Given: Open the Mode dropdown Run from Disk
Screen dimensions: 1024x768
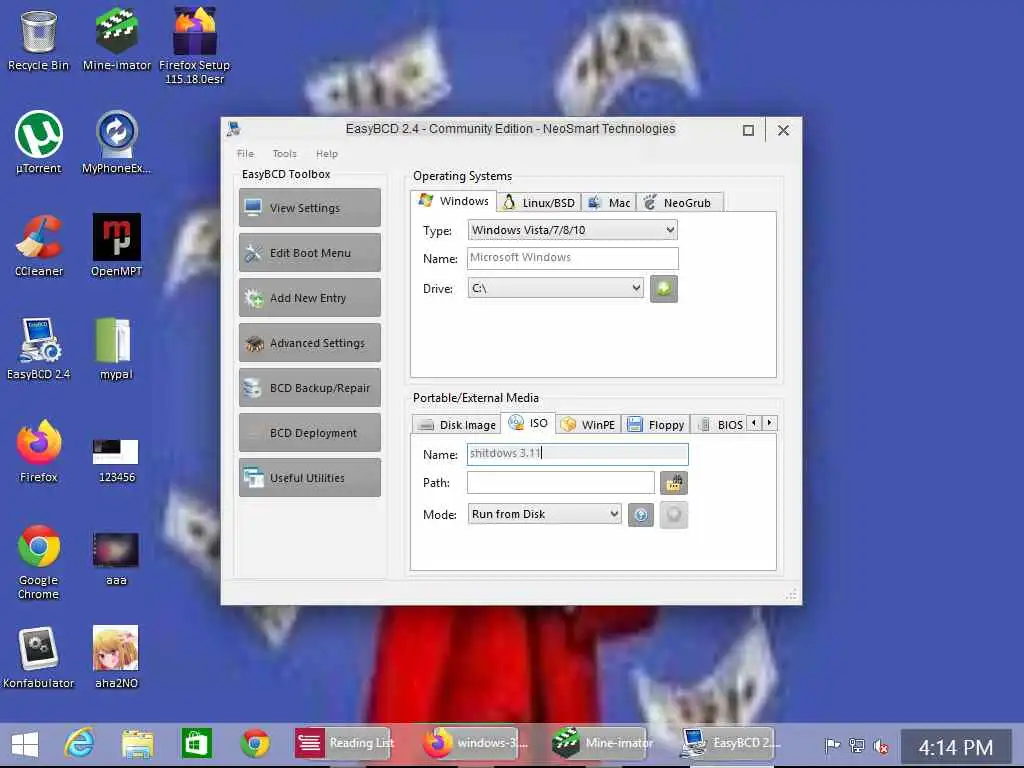Looking at the screenshot, I should pos(544,514).
